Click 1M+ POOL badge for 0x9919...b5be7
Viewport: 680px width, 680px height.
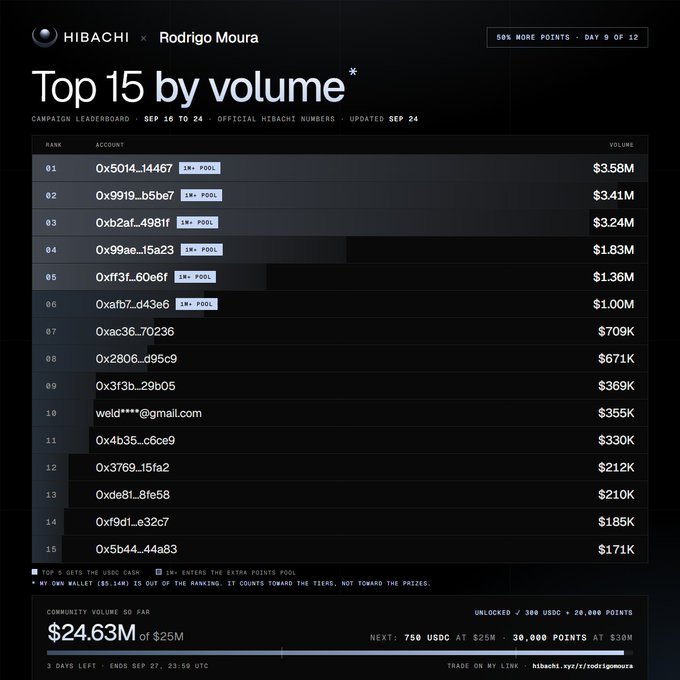(x=201, y=196)
